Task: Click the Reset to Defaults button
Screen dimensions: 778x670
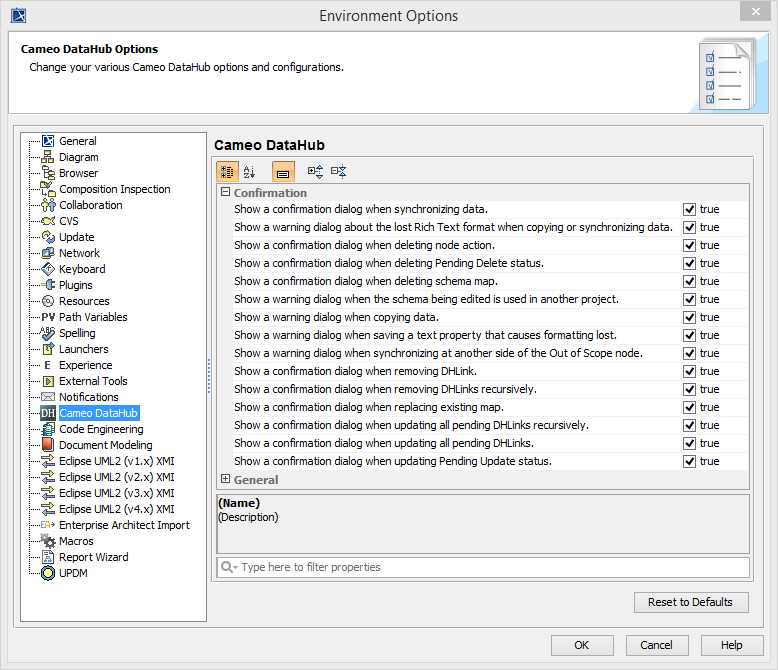Action: coord(690,602)
